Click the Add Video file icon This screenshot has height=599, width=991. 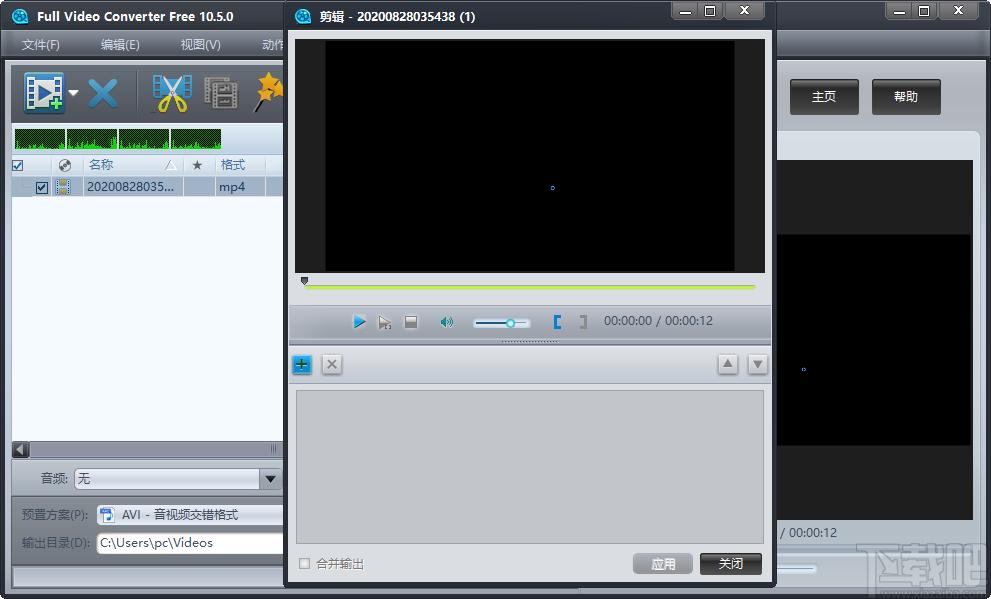point(44,94)
